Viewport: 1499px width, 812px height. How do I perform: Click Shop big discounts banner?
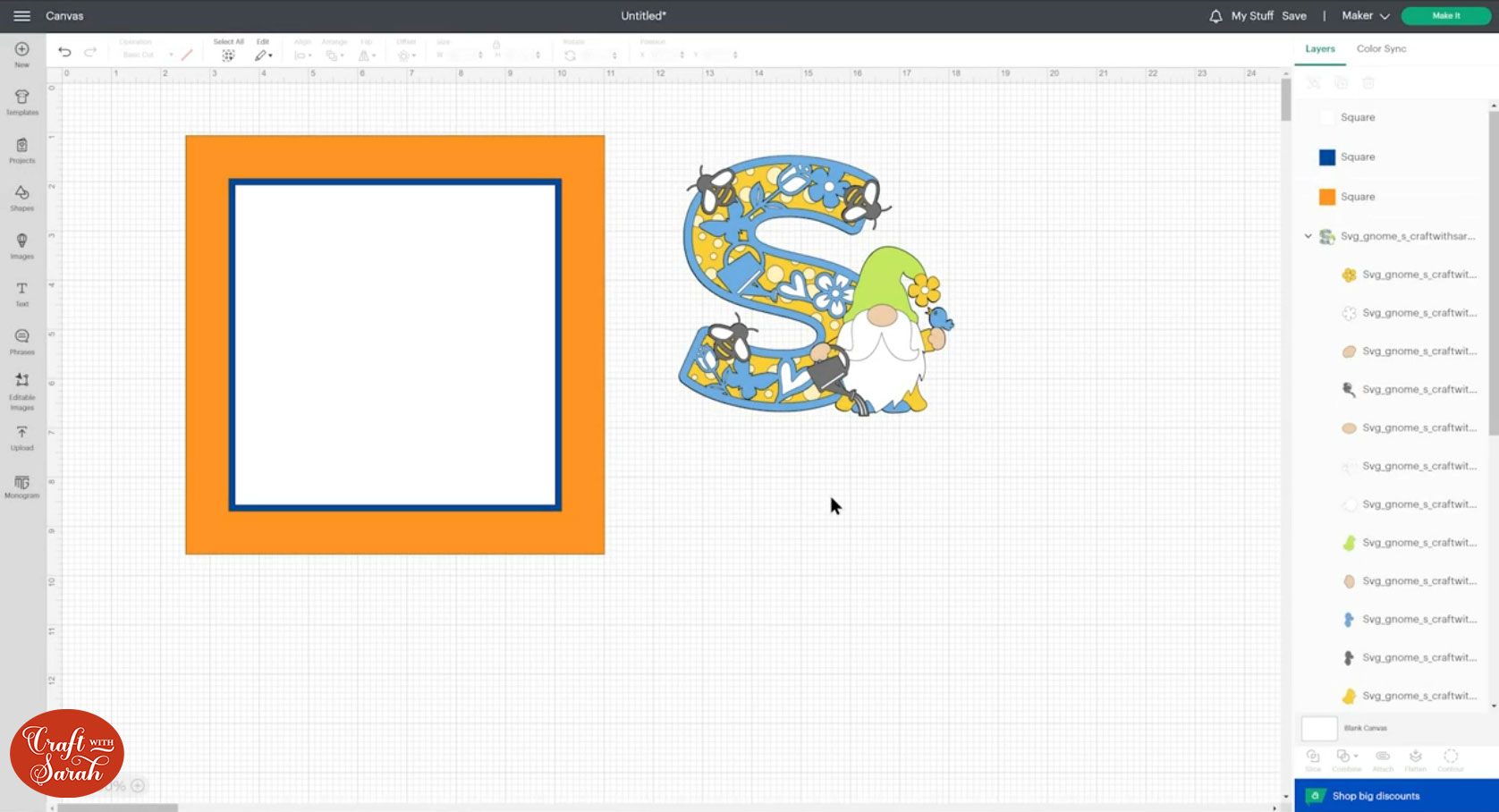tap(1396, 796)
